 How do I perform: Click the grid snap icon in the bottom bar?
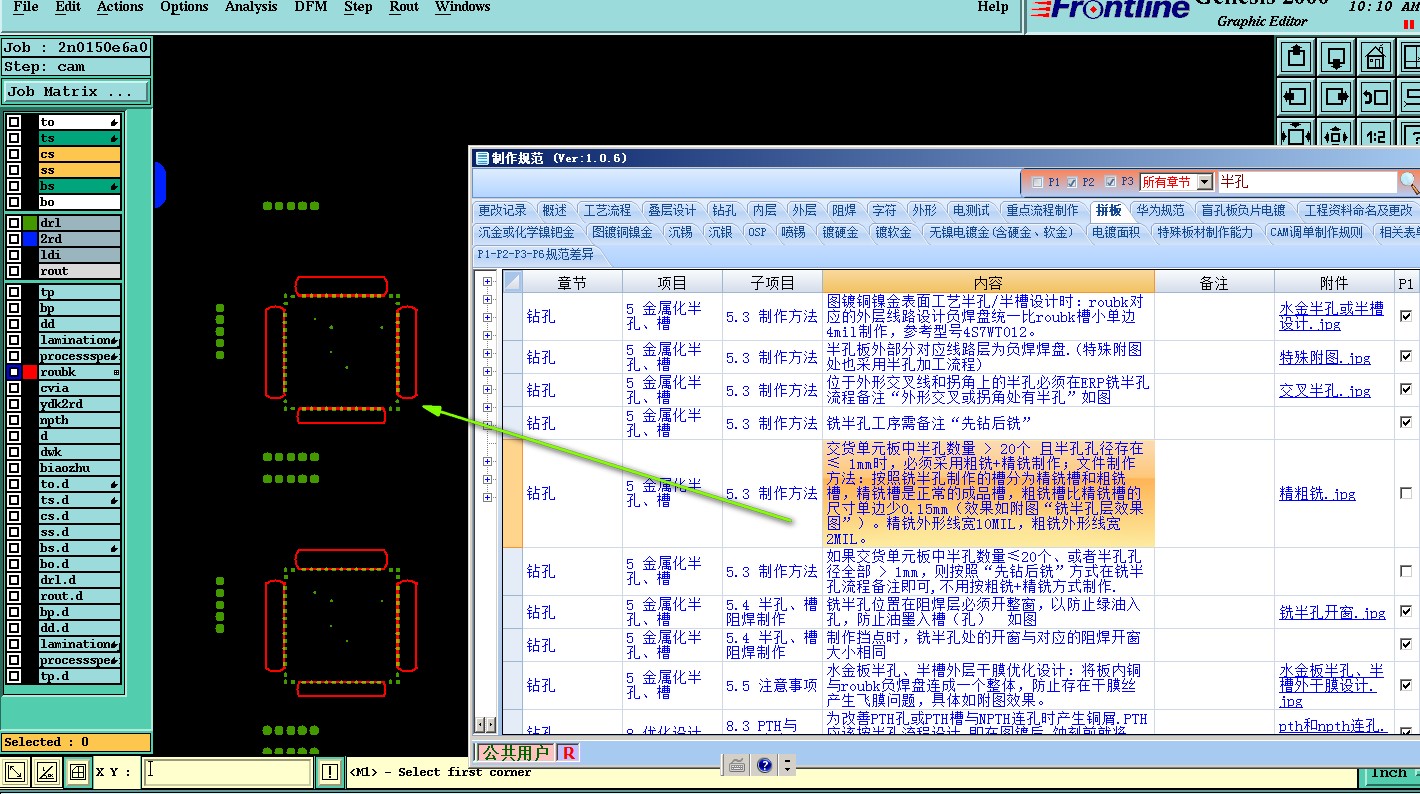(77, 772)
